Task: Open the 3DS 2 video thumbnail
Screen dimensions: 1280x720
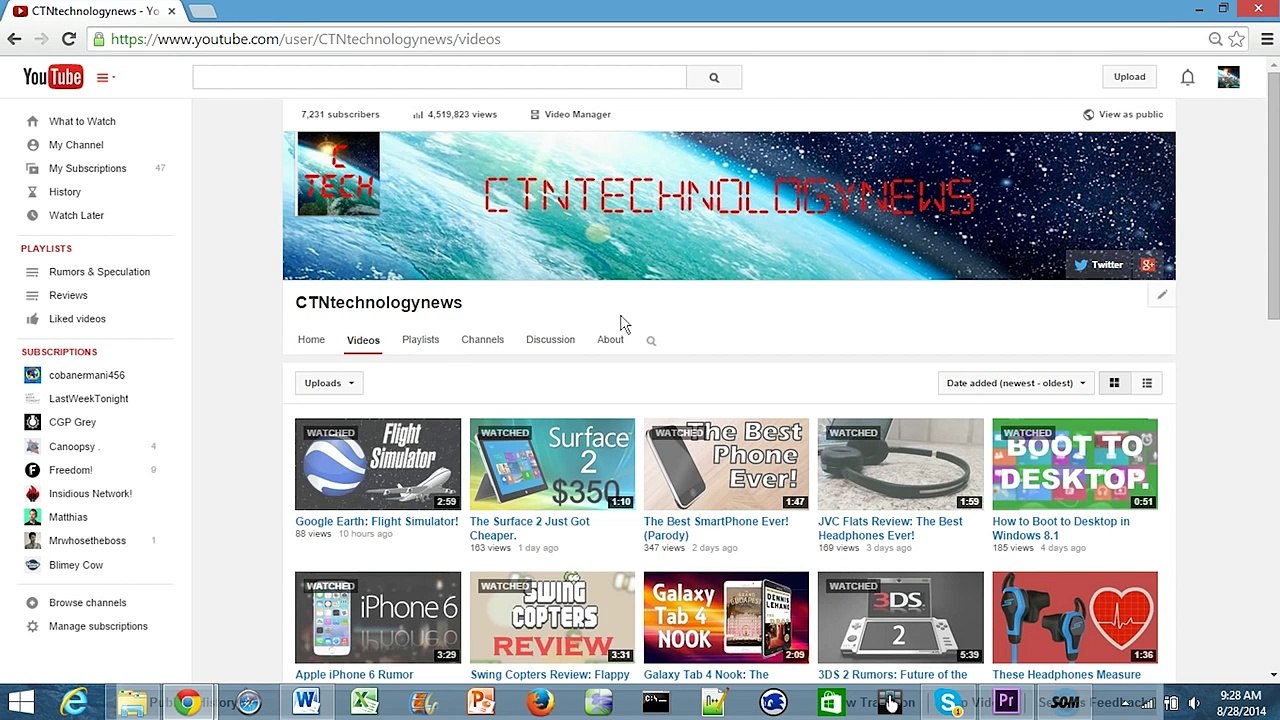Action: point(901,617)
